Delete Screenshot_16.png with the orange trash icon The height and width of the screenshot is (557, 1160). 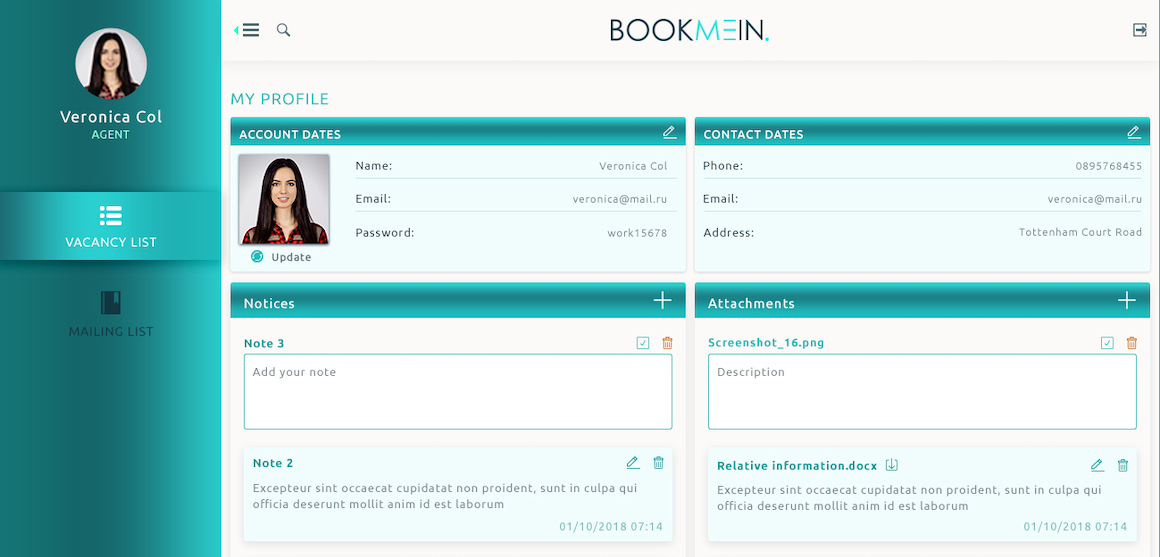[1131, 343]
